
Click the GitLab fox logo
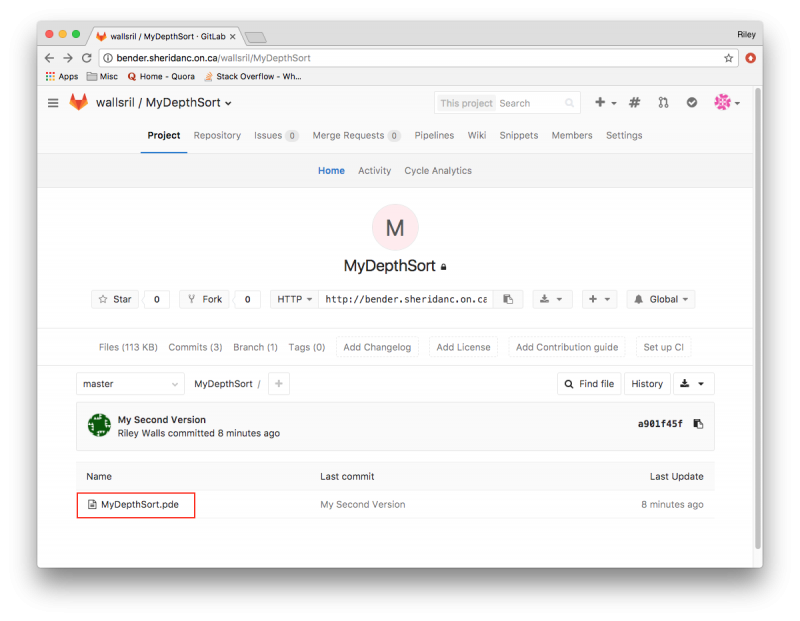[78, 103]
